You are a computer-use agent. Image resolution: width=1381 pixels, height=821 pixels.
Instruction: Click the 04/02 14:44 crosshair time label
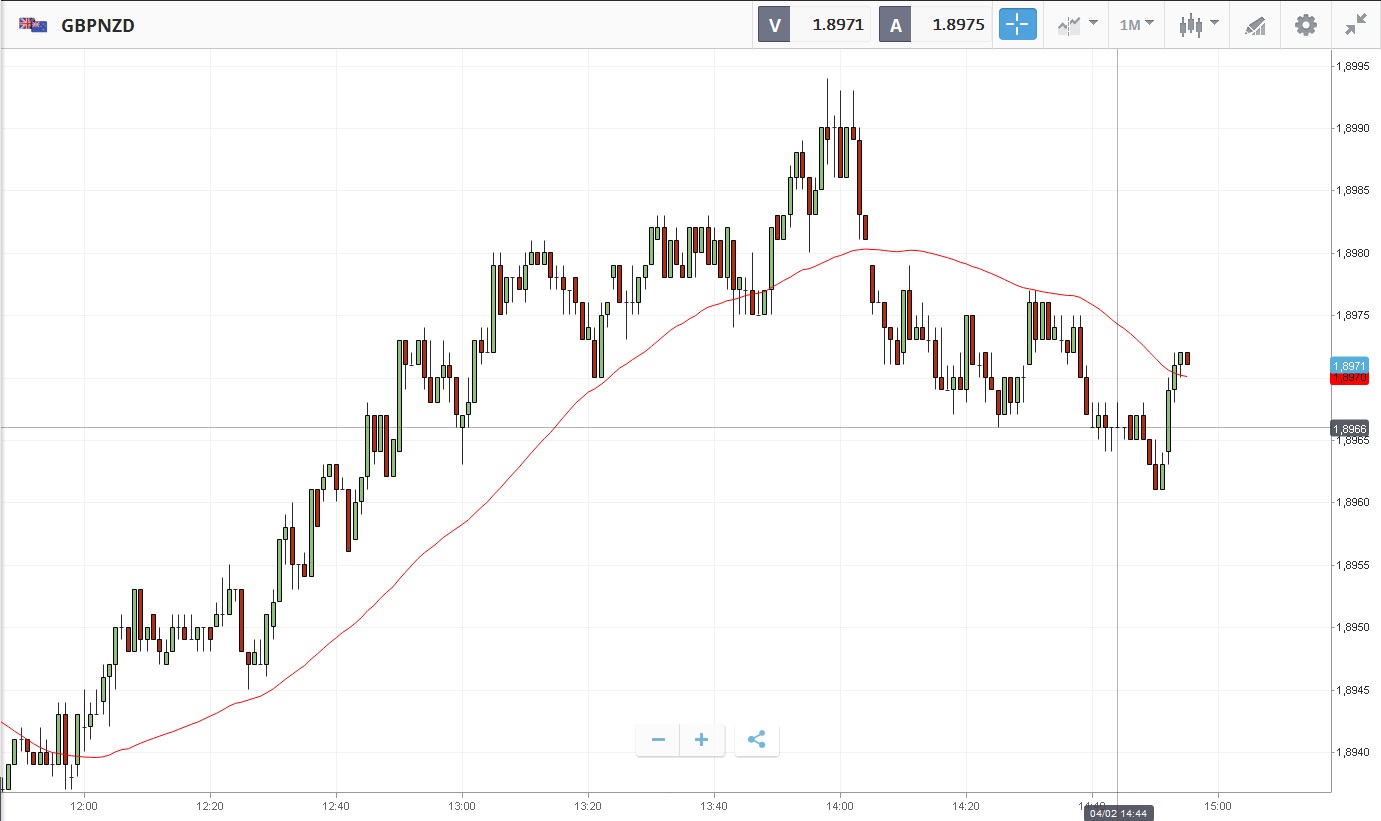tap(1118, 813)
